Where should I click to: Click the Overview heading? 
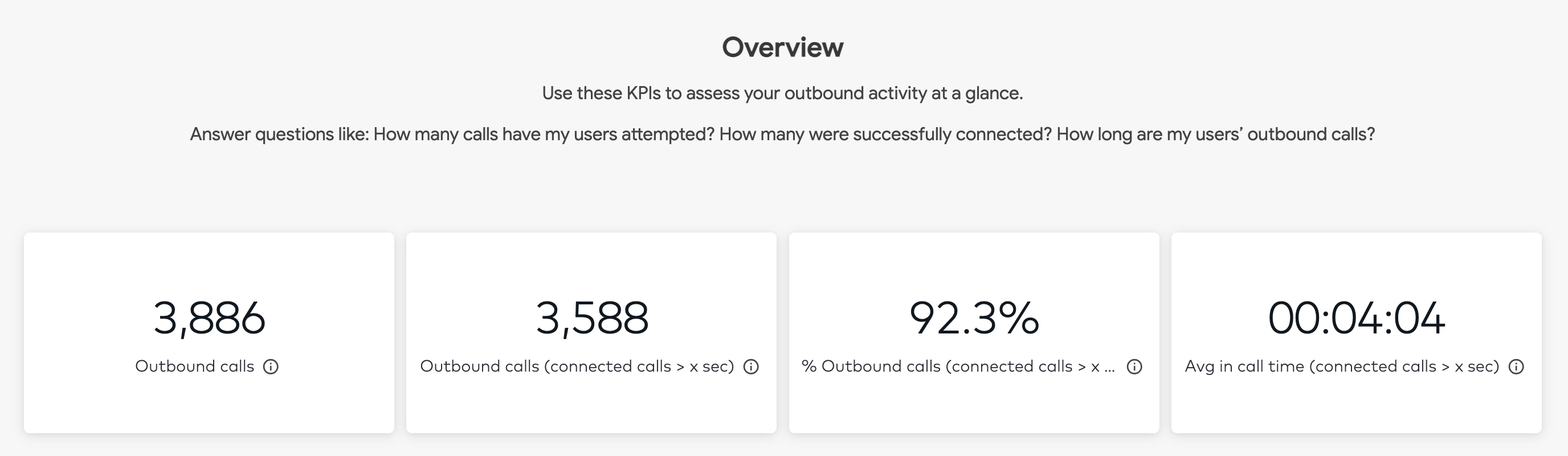pyautogui.click(x=783, y=47)
